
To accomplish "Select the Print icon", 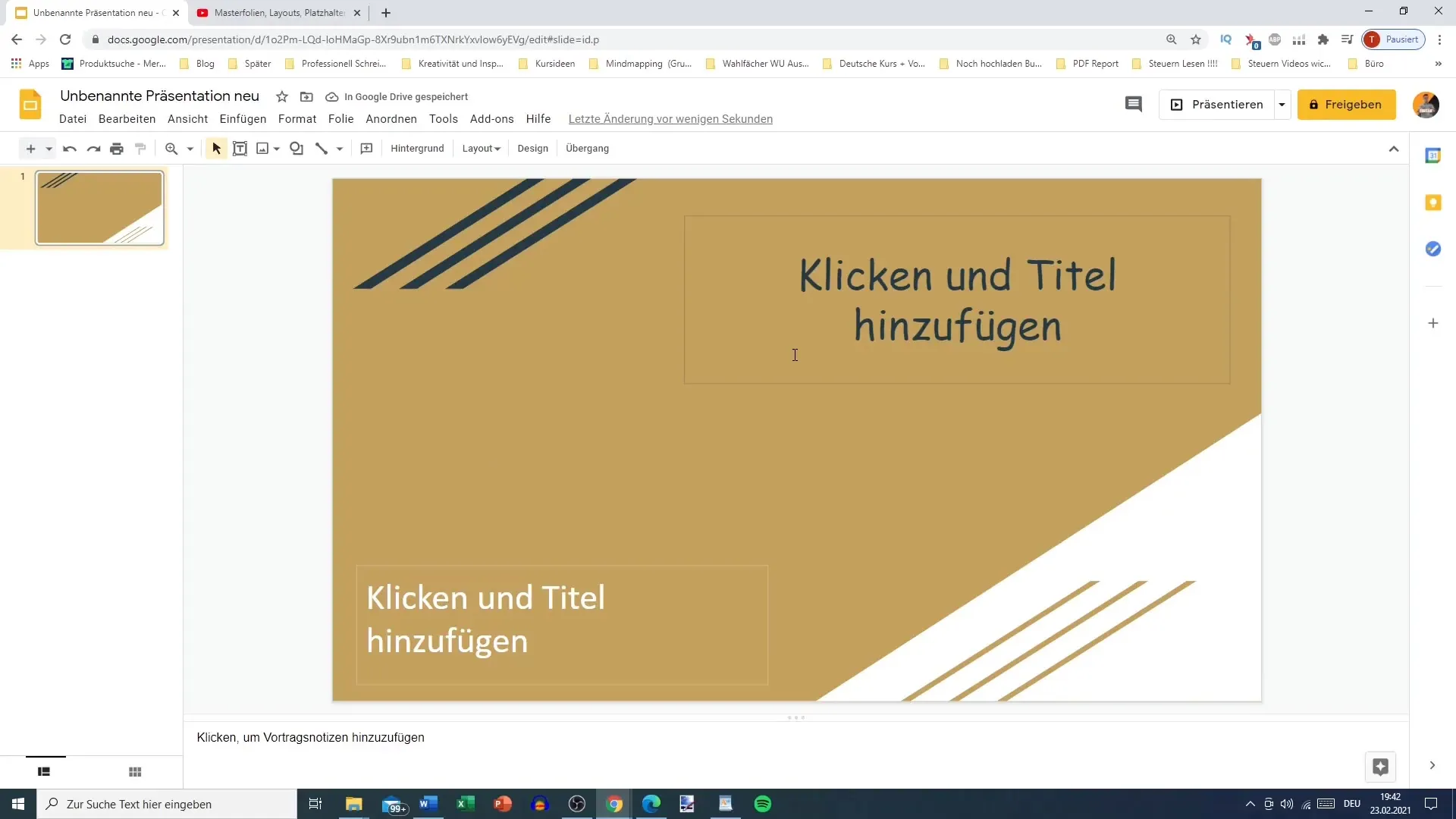I will tap(116, 148).
